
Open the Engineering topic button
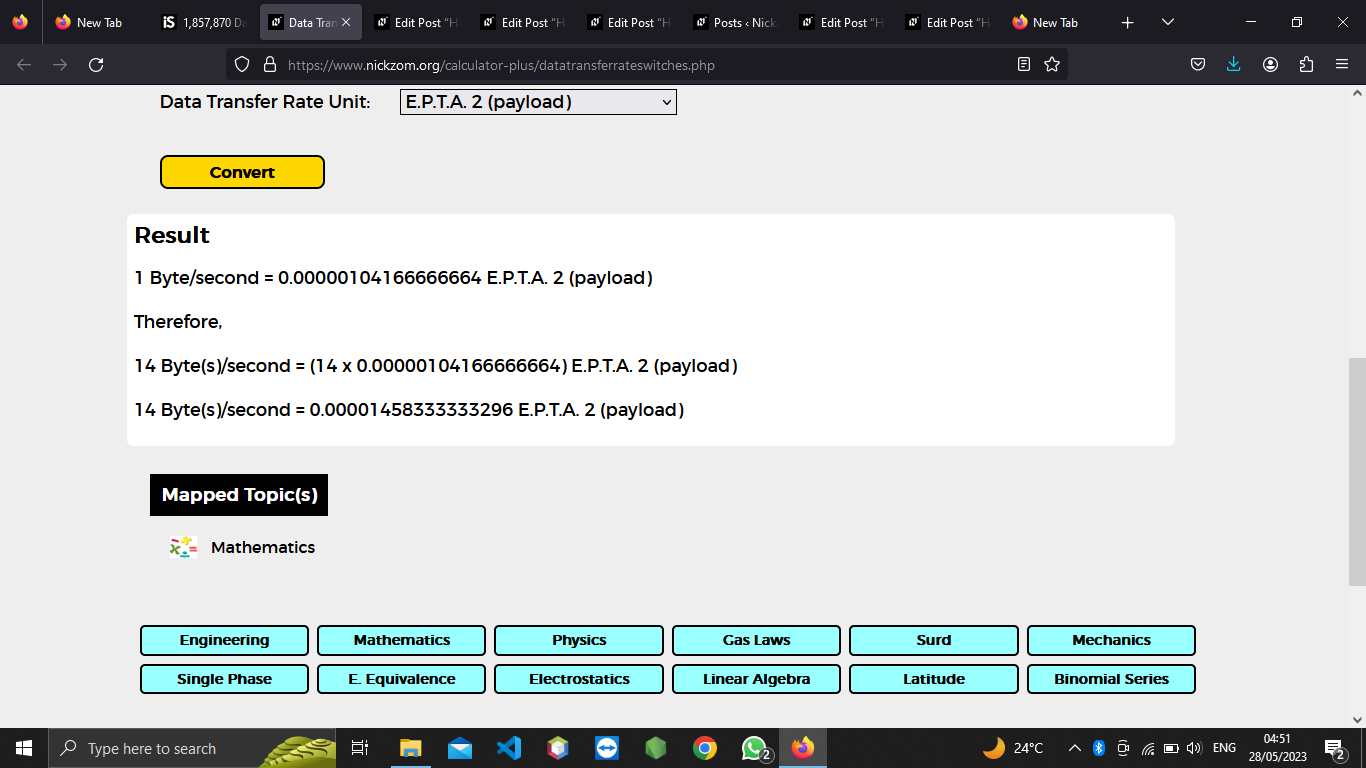(x=224, y=640)
